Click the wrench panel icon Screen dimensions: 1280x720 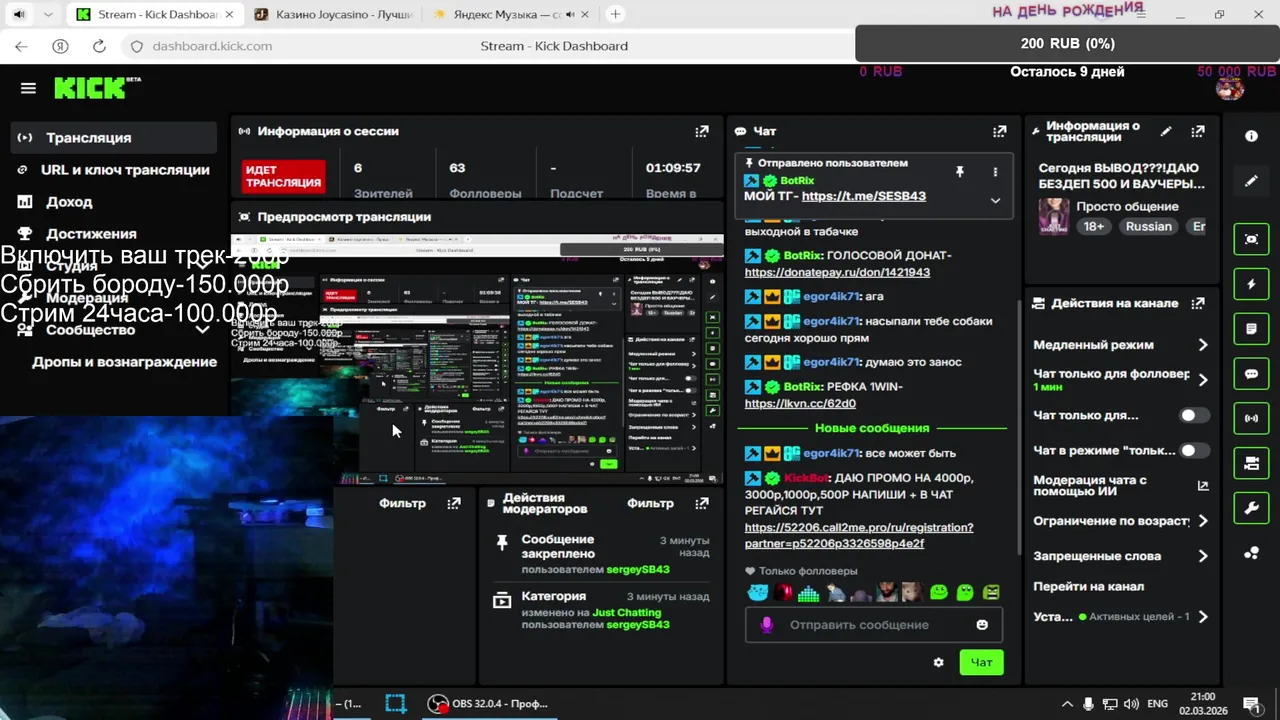(1251, 508)
